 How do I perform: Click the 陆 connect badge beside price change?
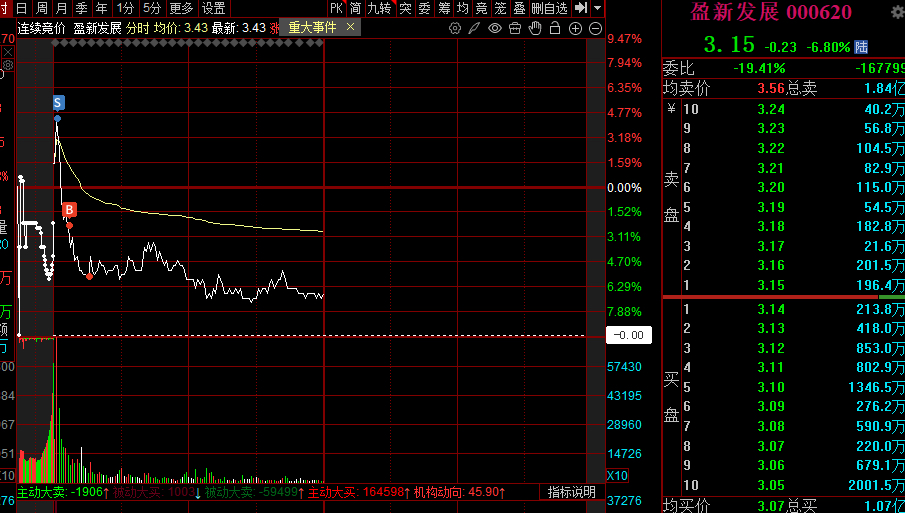pyautogui.click(x=862, y=47)
